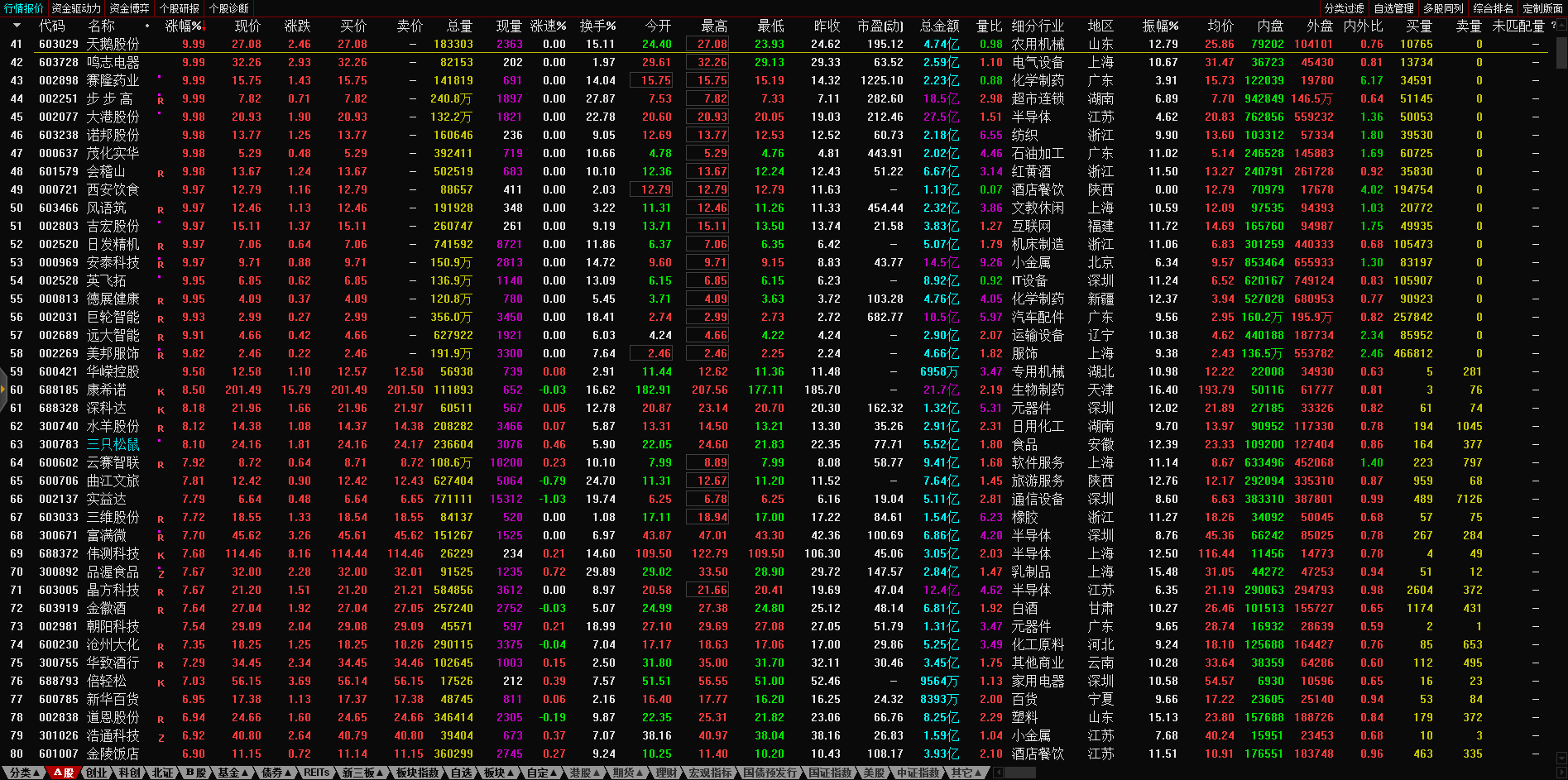Expand the 基金 fund menu tab

pyautogui.click(x=233, y=773)
